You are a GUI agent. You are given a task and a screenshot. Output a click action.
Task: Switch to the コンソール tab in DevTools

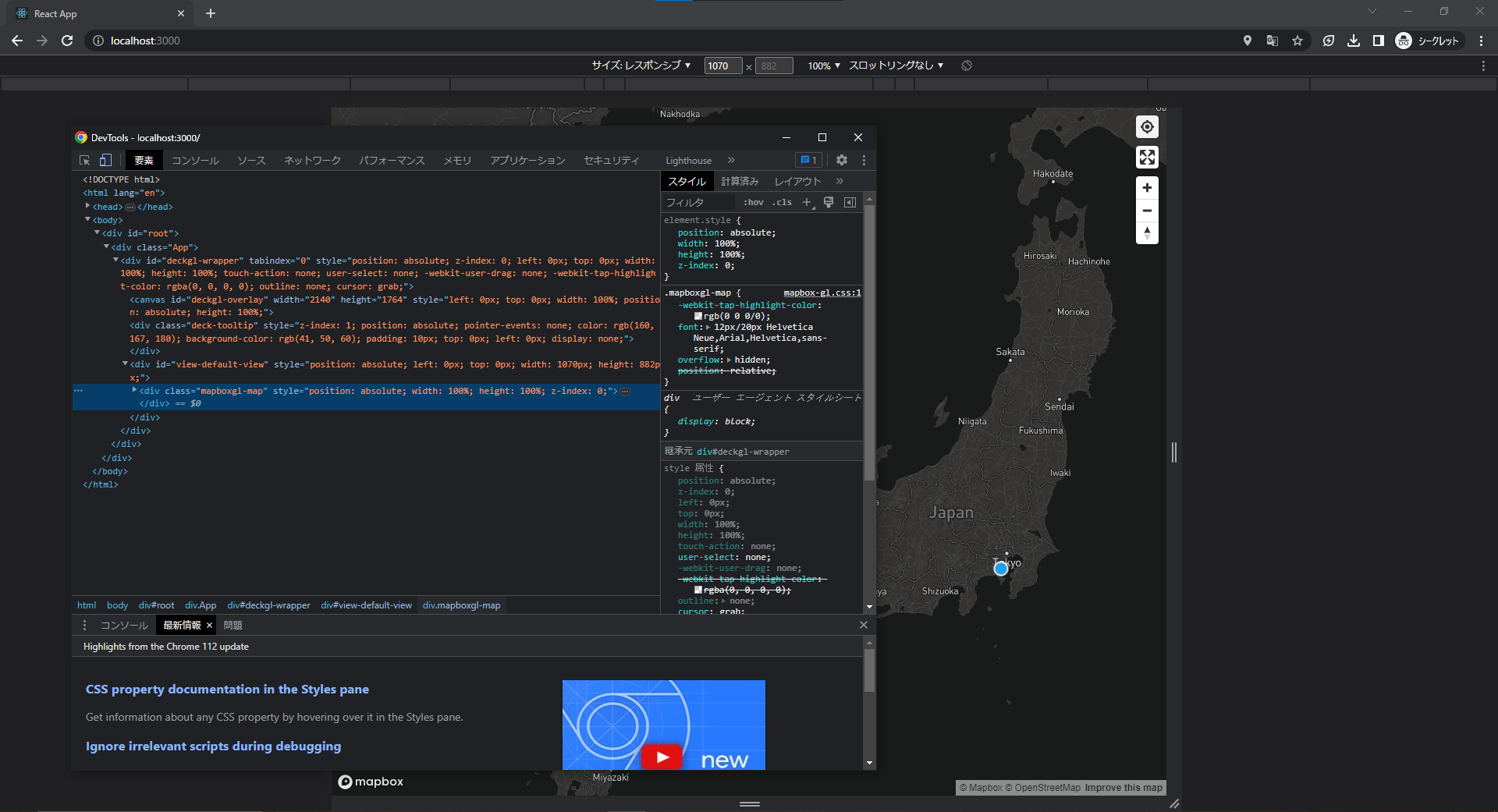pyautogui.click(x=194, y=160)
